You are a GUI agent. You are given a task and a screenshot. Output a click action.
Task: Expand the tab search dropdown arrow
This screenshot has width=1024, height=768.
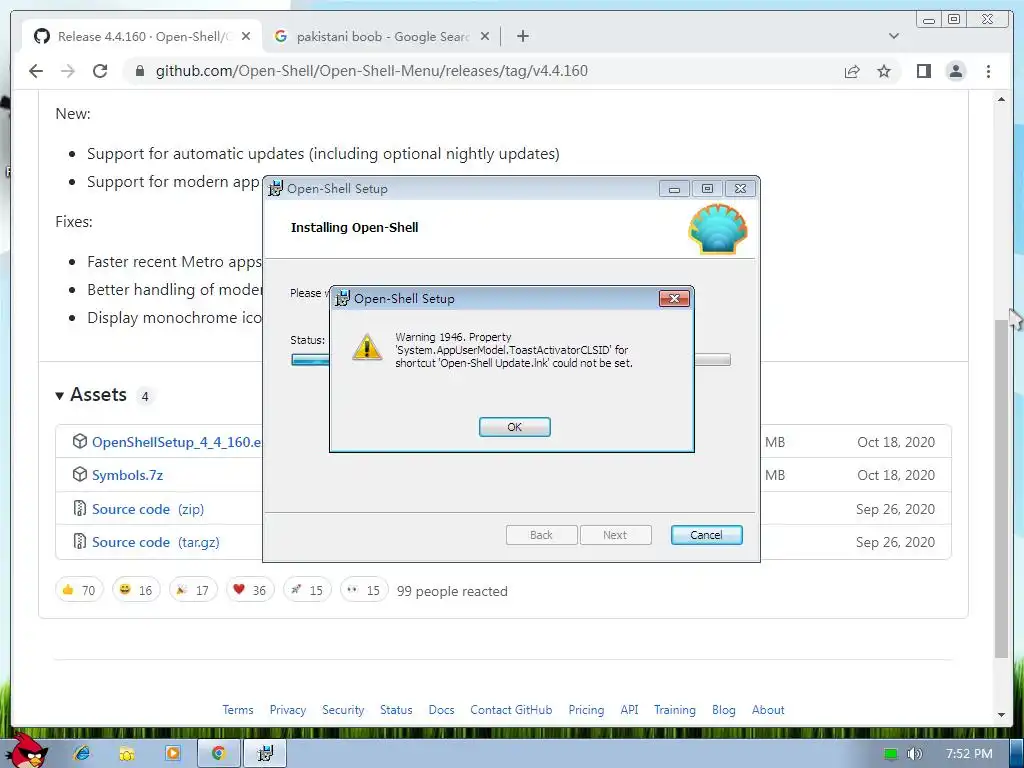pos(894,37)
